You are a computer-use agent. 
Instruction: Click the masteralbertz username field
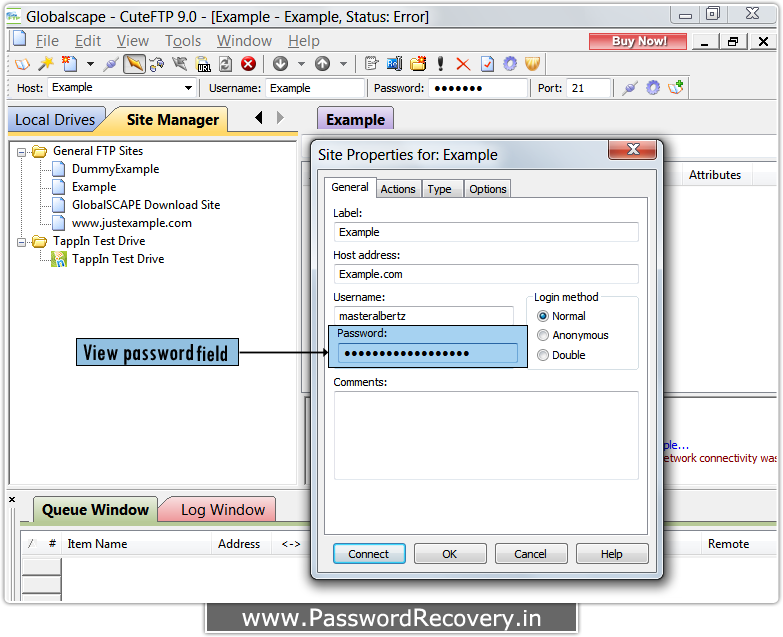(x=423, y=316)
